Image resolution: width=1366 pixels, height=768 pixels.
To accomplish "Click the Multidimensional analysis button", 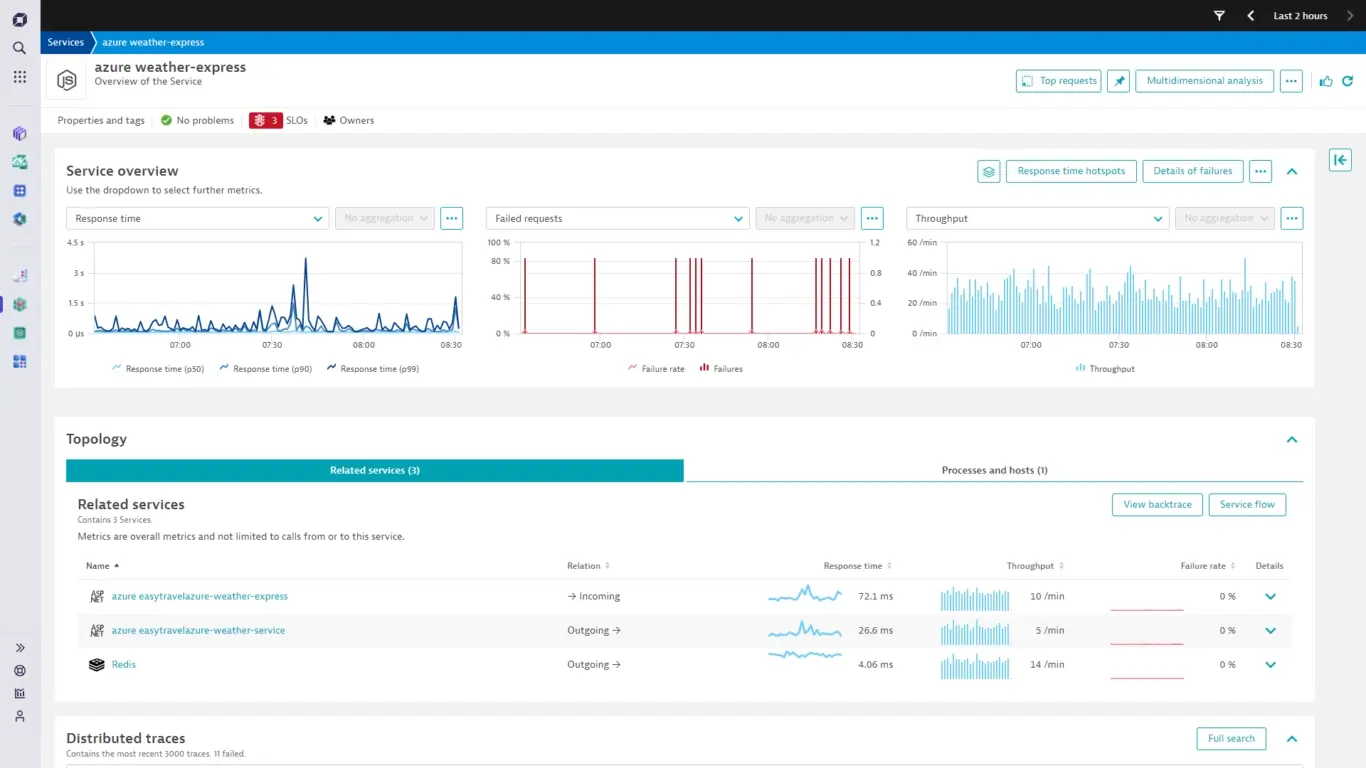I will pyautogui.click(x=1204, y=81).
